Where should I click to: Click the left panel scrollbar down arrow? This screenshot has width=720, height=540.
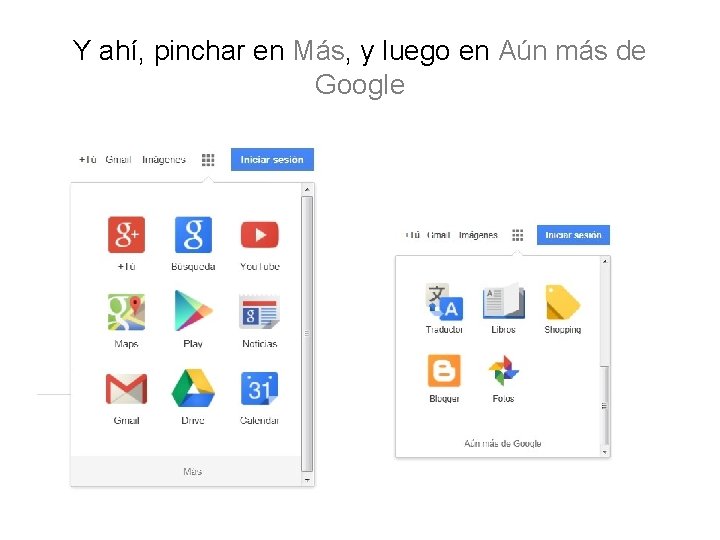[307, 480]
